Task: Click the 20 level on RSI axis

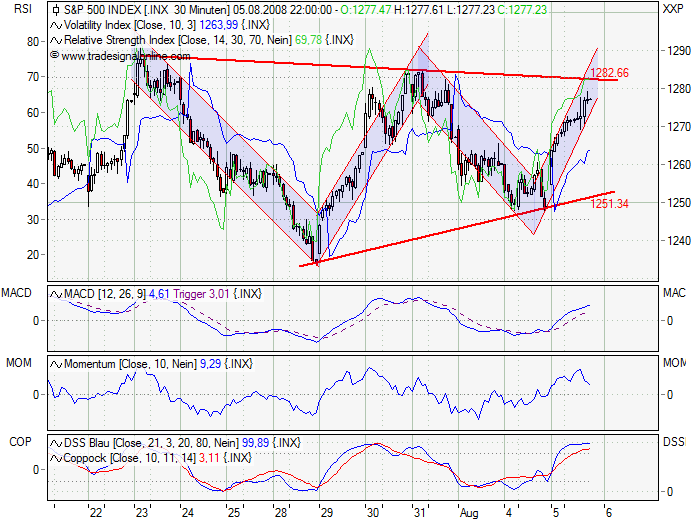Action: pos(33,255)
